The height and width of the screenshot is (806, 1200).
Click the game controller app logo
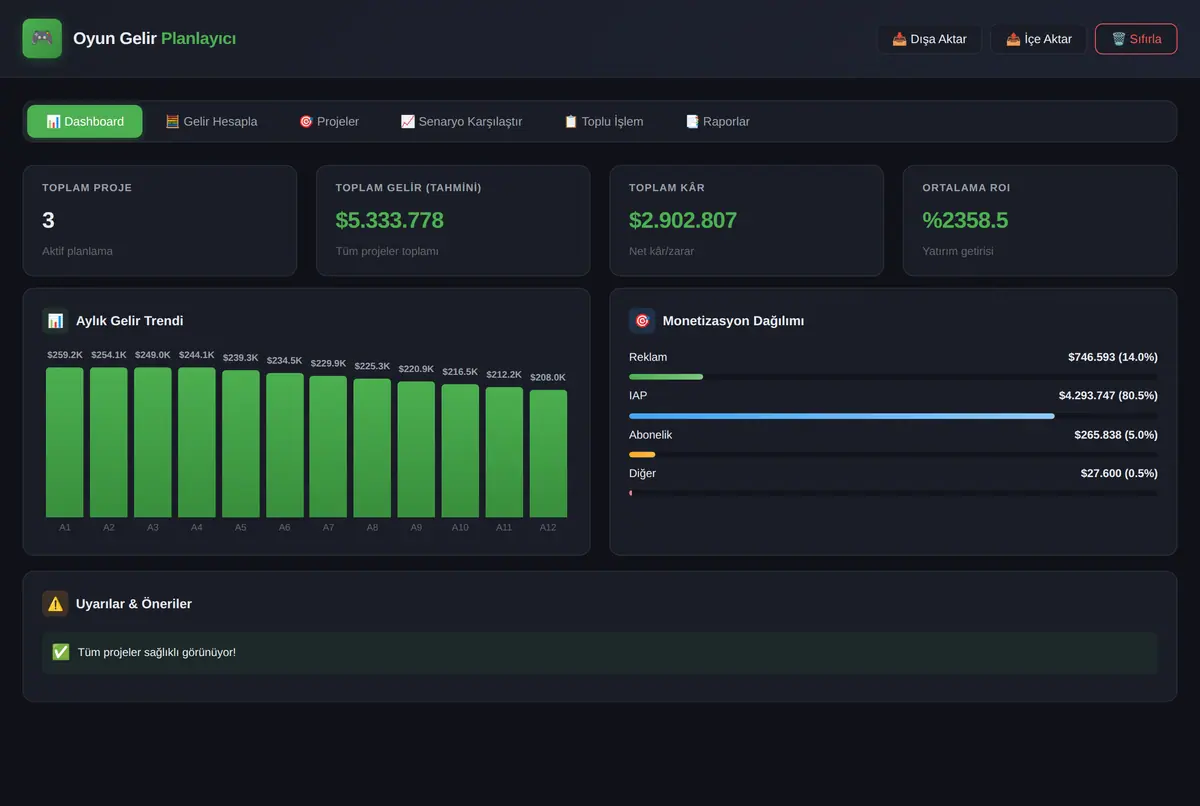42,39
